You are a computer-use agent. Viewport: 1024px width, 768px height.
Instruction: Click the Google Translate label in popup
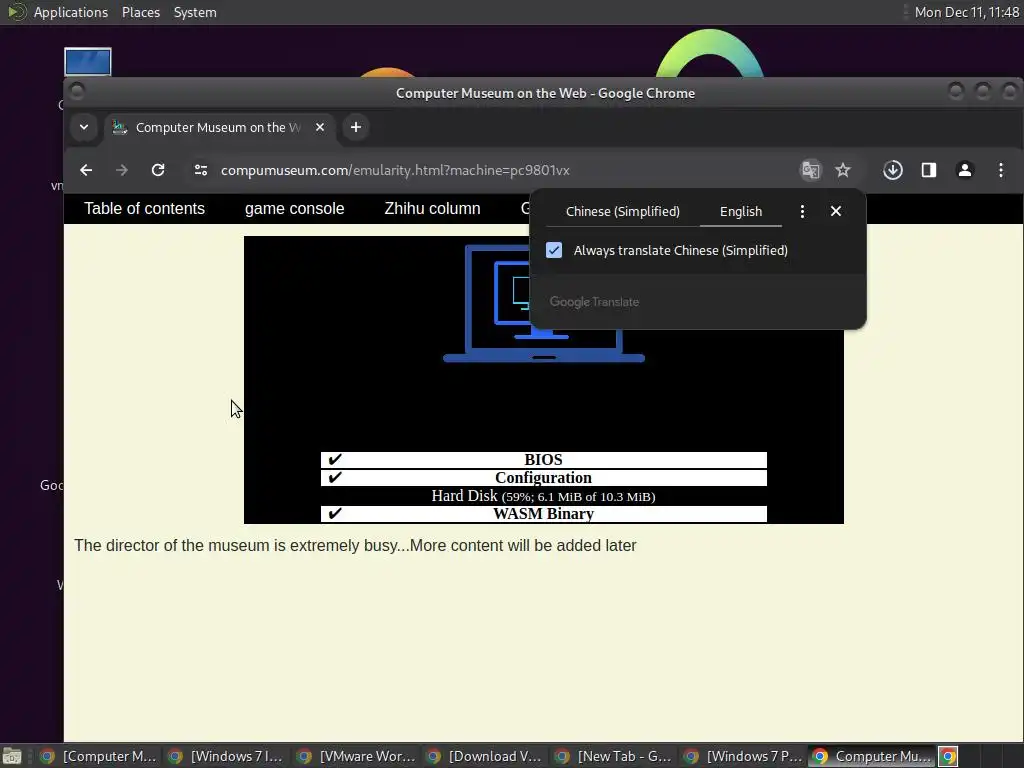[594, 302]
